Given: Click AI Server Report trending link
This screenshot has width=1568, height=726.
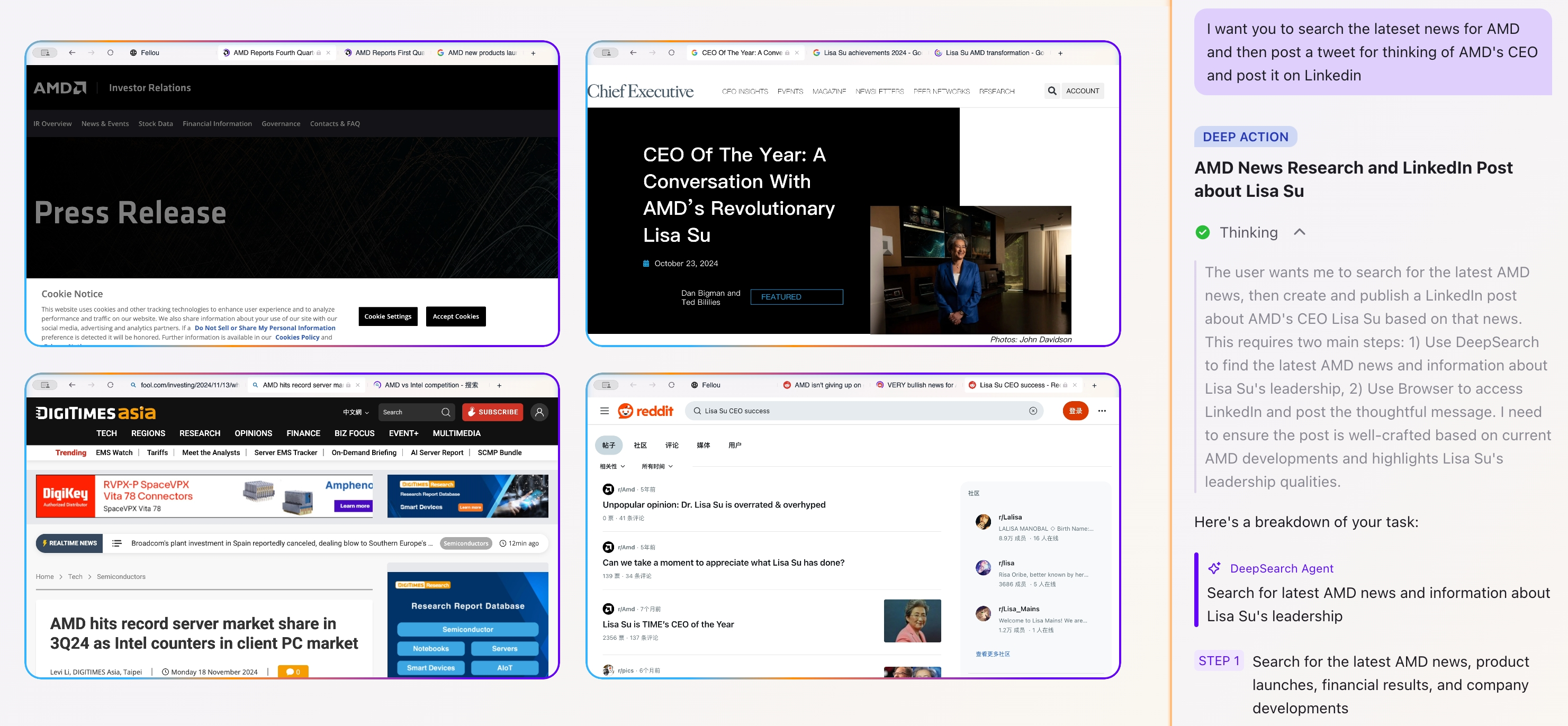Looking at the screenshot, I should (x=436, y=453).
